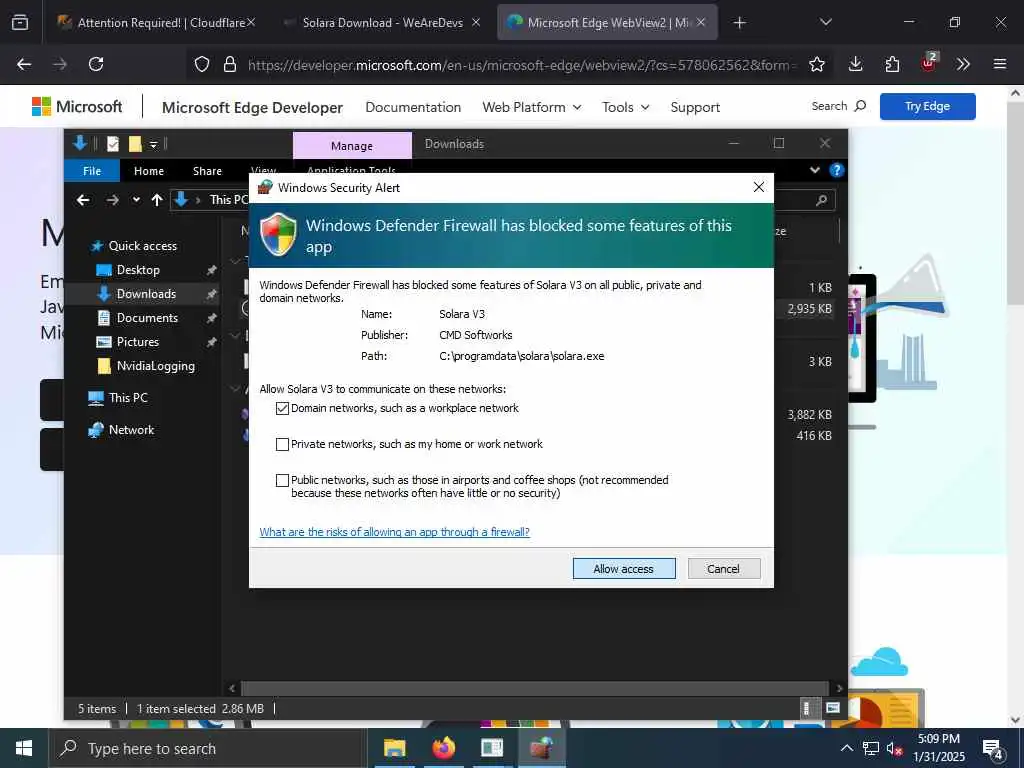Open recent locations dropdown in Explorer
This screenshot has height=768, width=1024.
click(136, 200)
